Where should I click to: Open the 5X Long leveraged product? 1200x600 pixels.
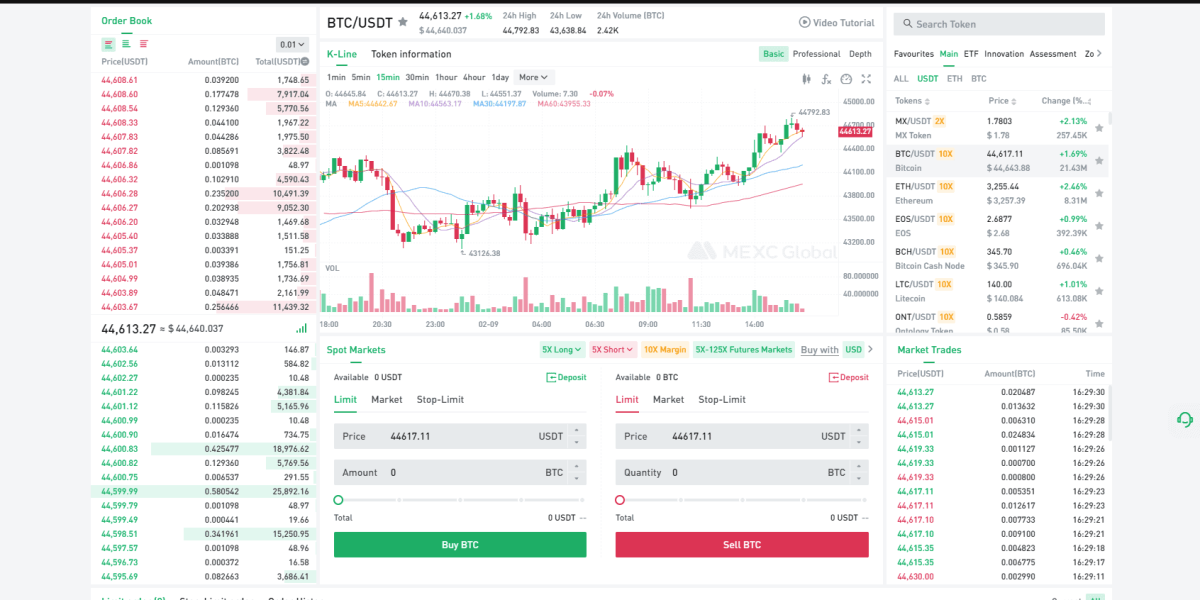coord(561,349)
